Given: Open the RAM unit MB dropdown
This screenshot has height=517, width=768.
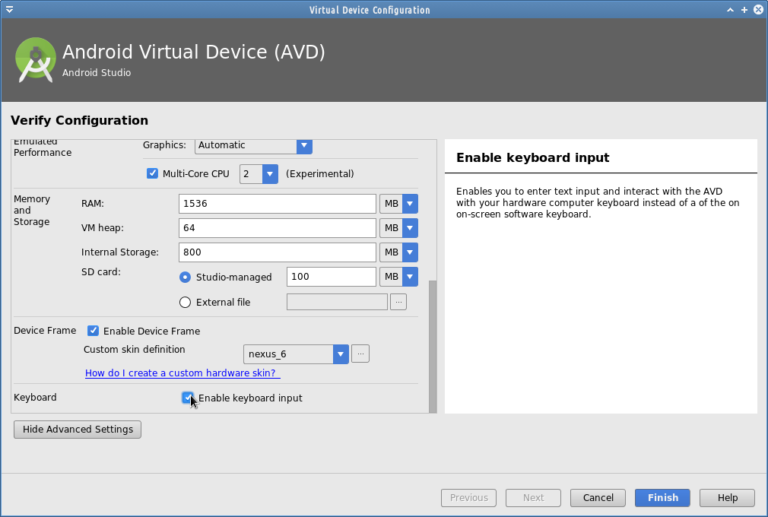Looking at the screenshot, I should (x=398, y=204).
